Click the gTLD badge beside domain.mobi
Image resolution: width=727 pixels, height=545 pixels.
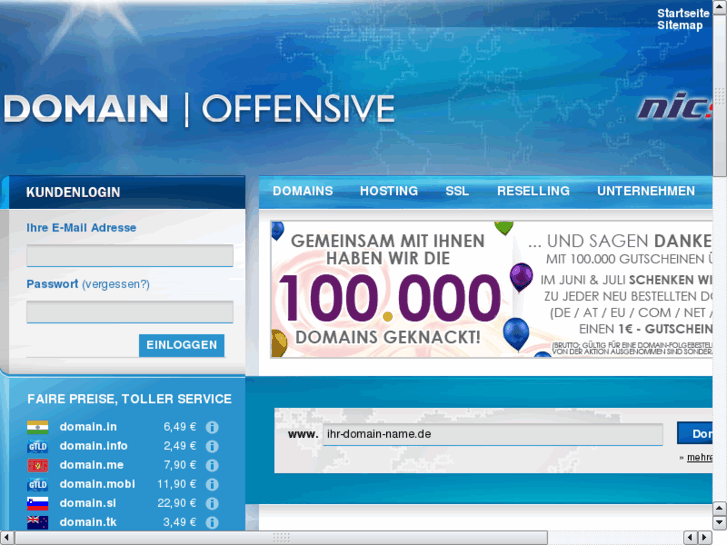click(x=38, y=485)
